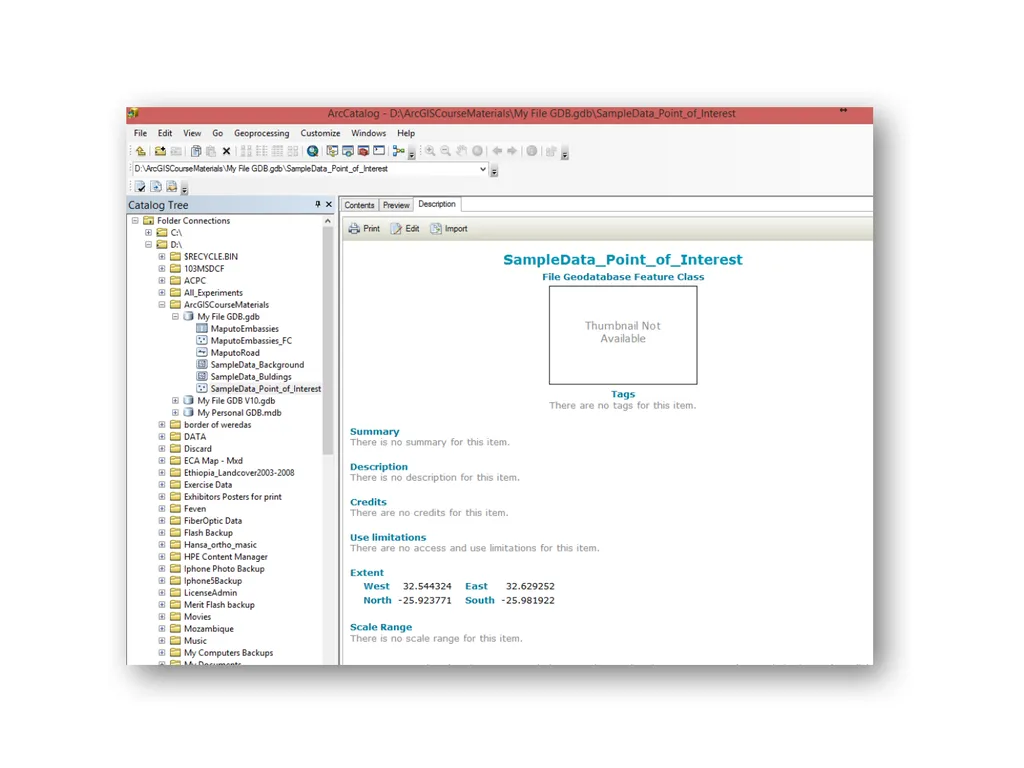Click the Connect To Folder icon
The width and height of the screenshot is (1024, 768).
[160, 152]
